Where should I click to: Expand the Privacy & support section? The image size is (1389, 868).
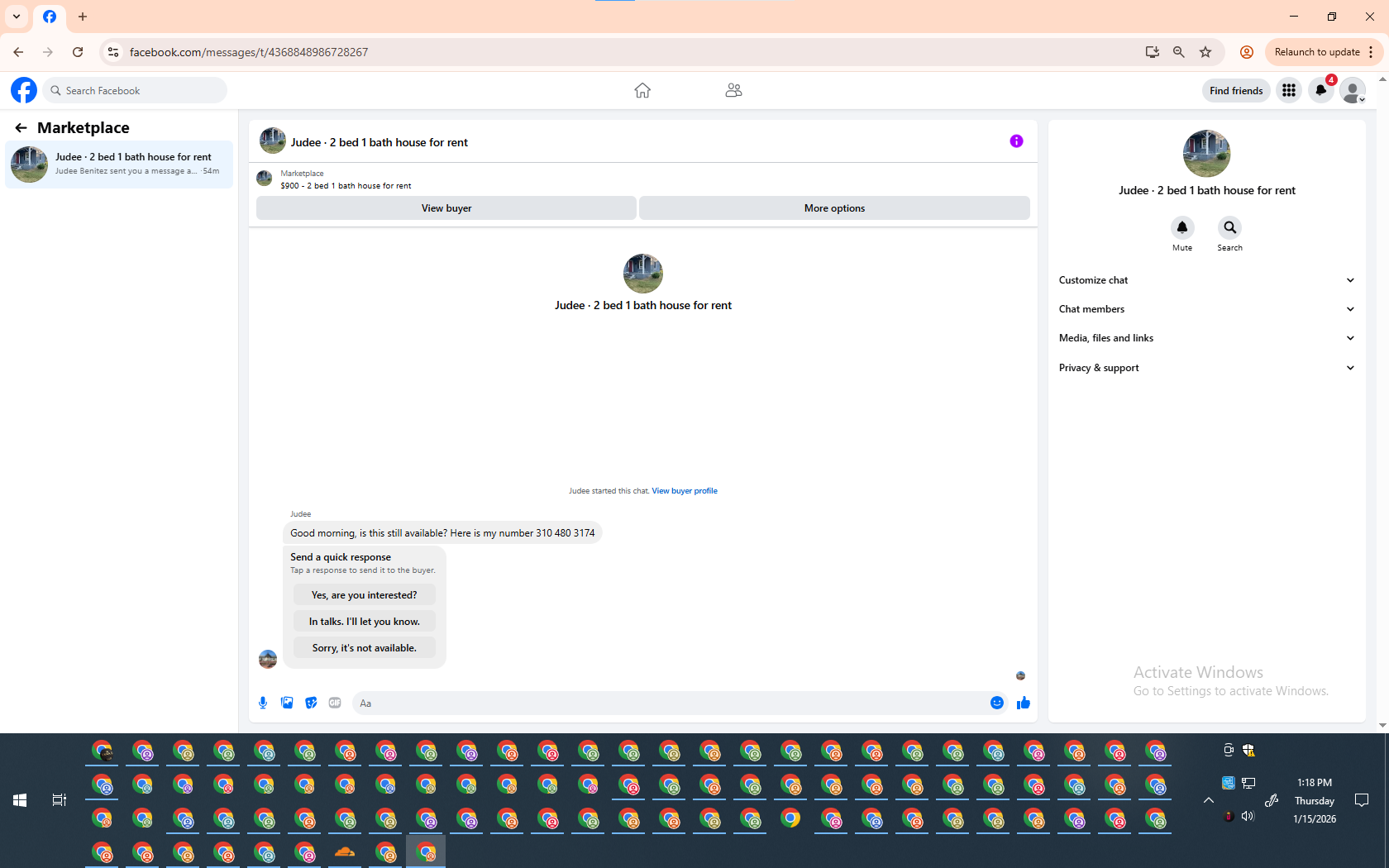1207,368
